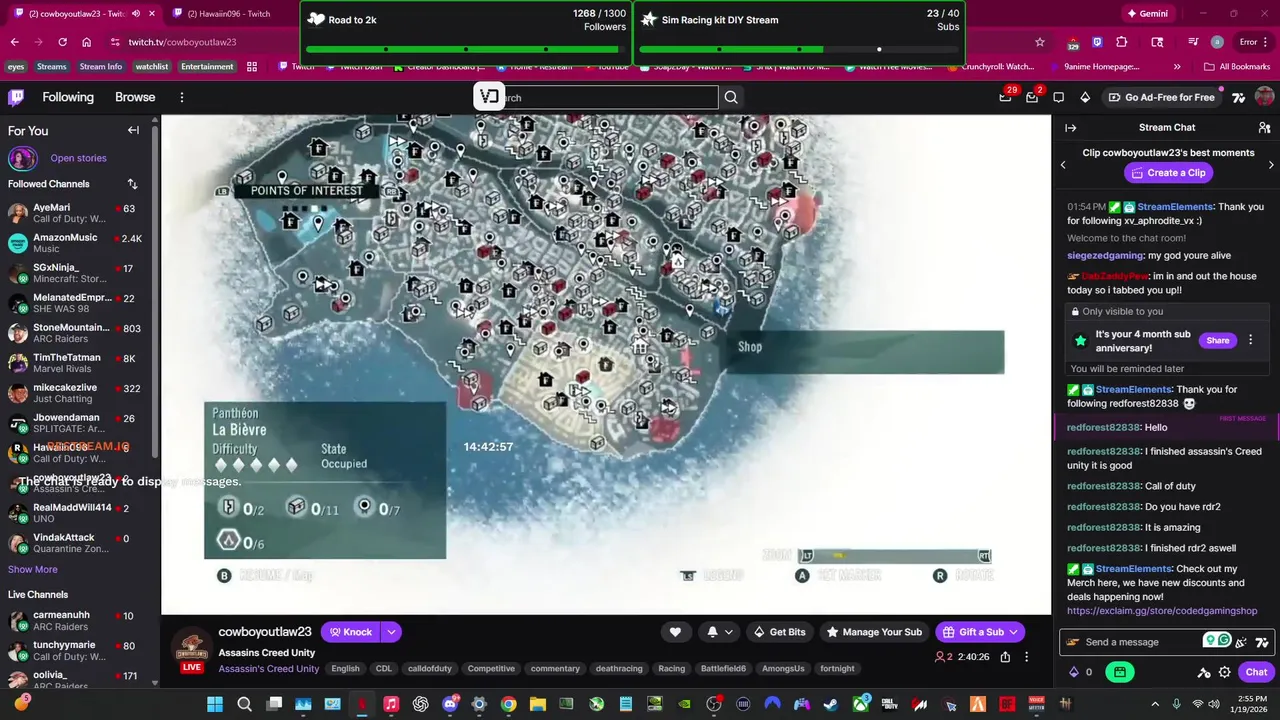Open Windows Start menu
The width and height of the screenshot is (1280, 720).
pos(215,704)
